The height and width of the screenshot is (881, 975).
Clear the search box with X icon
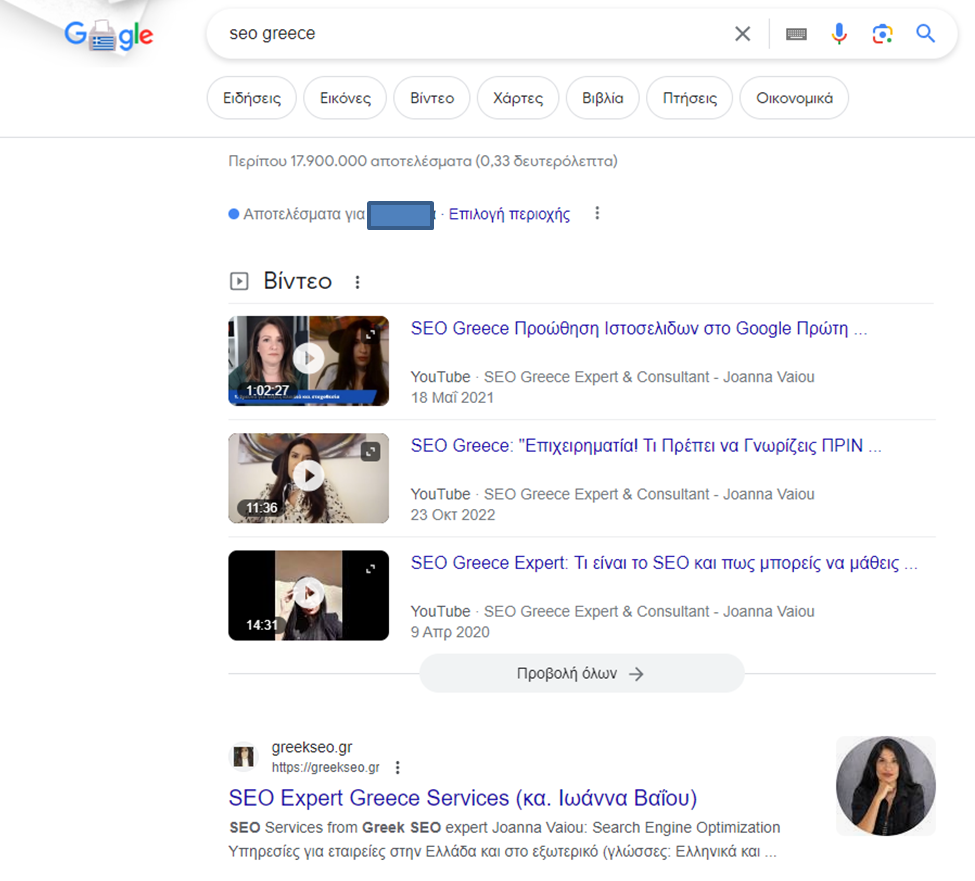(742, 34)
